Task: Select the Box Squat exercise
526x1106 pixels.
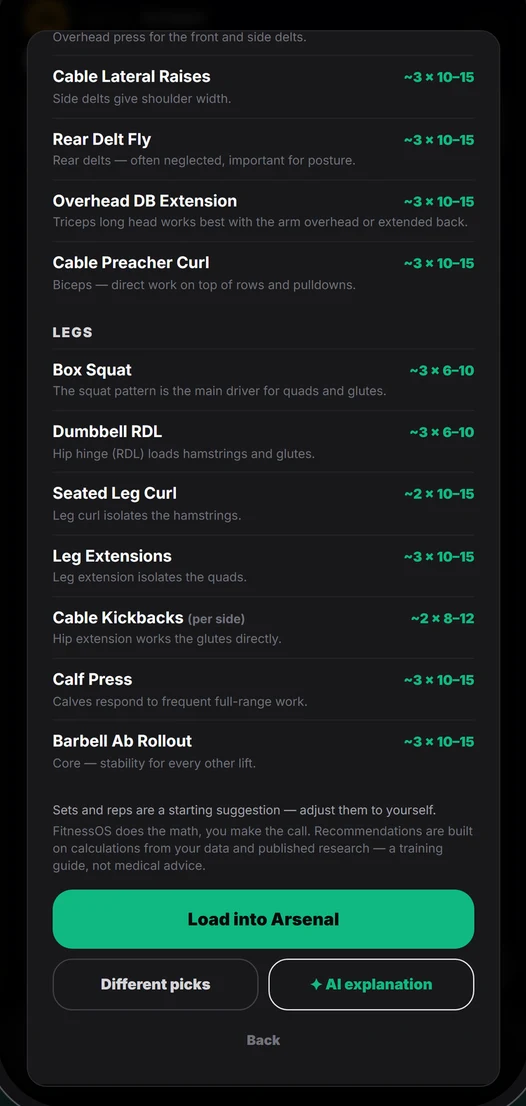Action: tap(263, 379)
